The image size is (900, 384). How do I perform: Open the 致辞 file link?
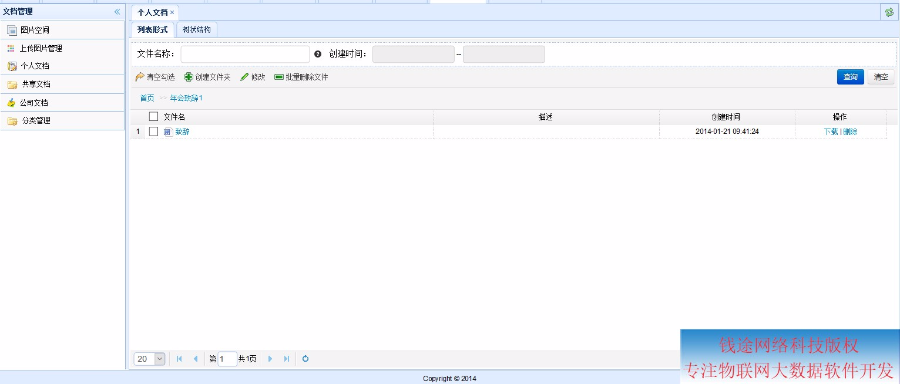point(182,131)
